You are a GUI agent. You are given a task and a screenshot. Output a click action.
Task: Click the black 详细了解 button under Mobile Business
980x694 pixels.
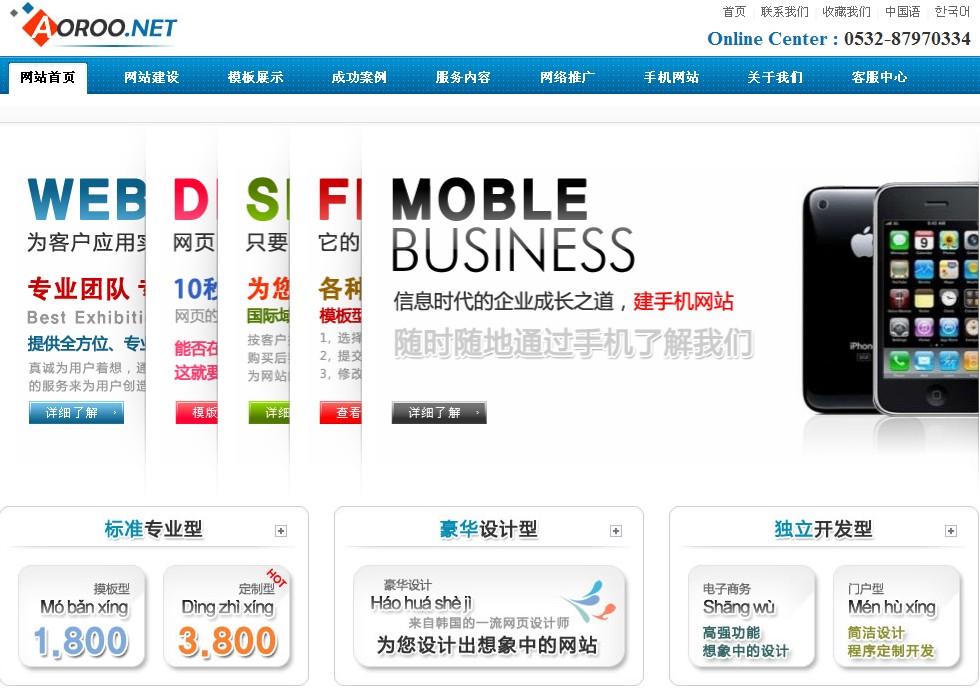[x=439, y=413]
